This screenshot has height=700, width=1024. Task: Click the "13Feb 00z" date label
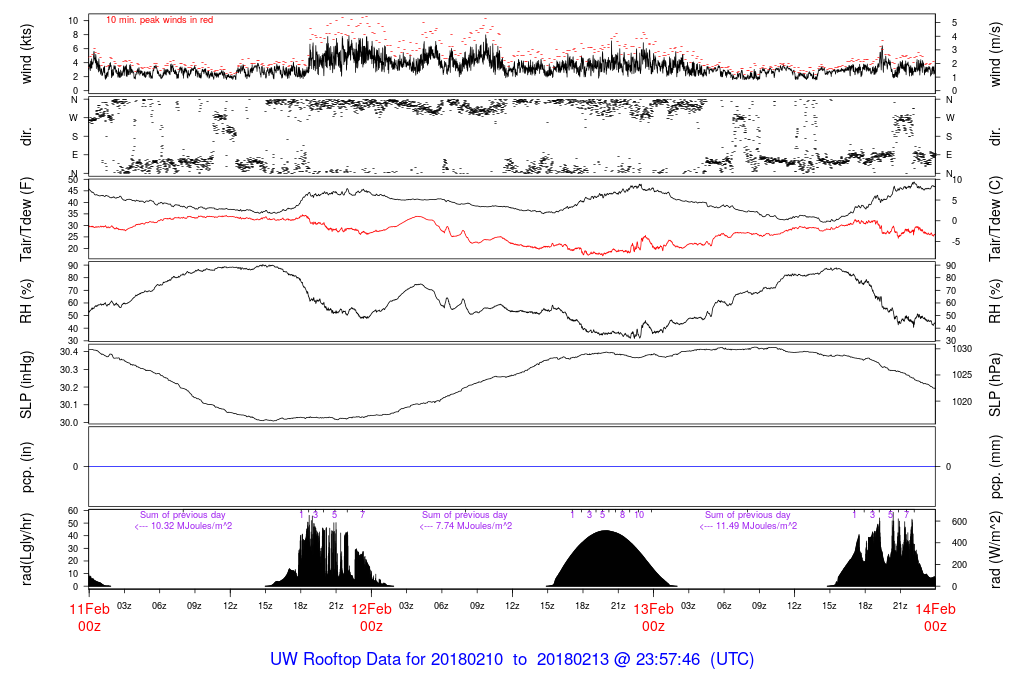click(653, 617)
